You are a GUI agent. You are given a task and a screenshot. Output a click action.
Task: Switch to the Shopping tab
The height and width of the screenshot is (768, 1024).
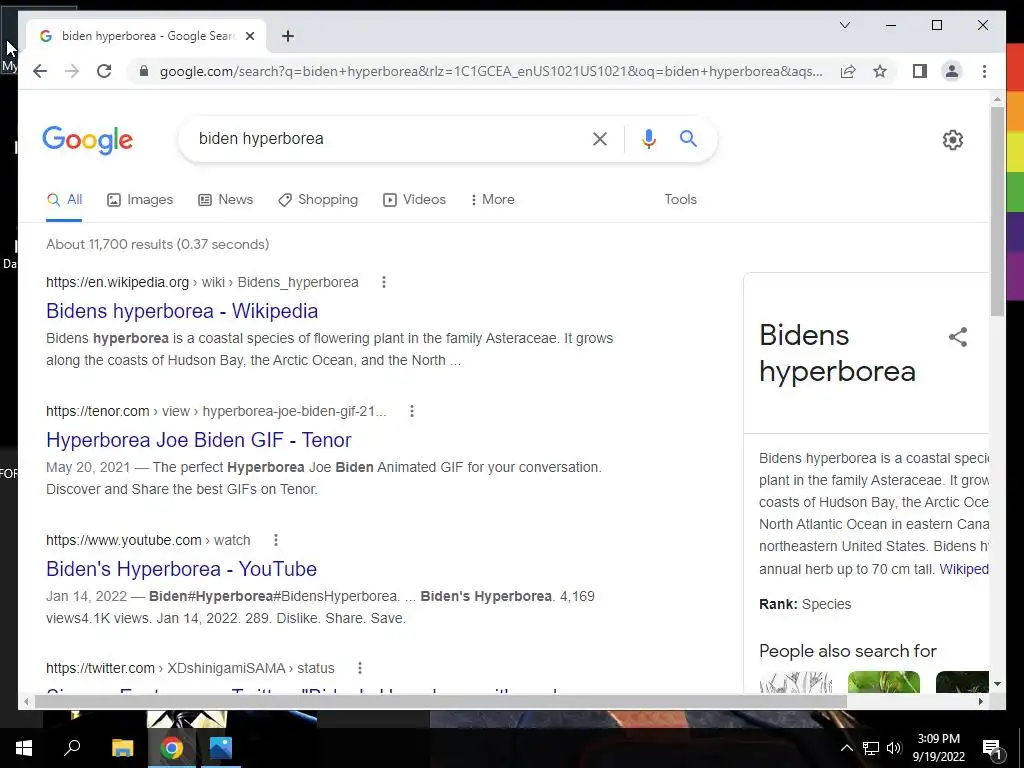(x=318, y=199)
